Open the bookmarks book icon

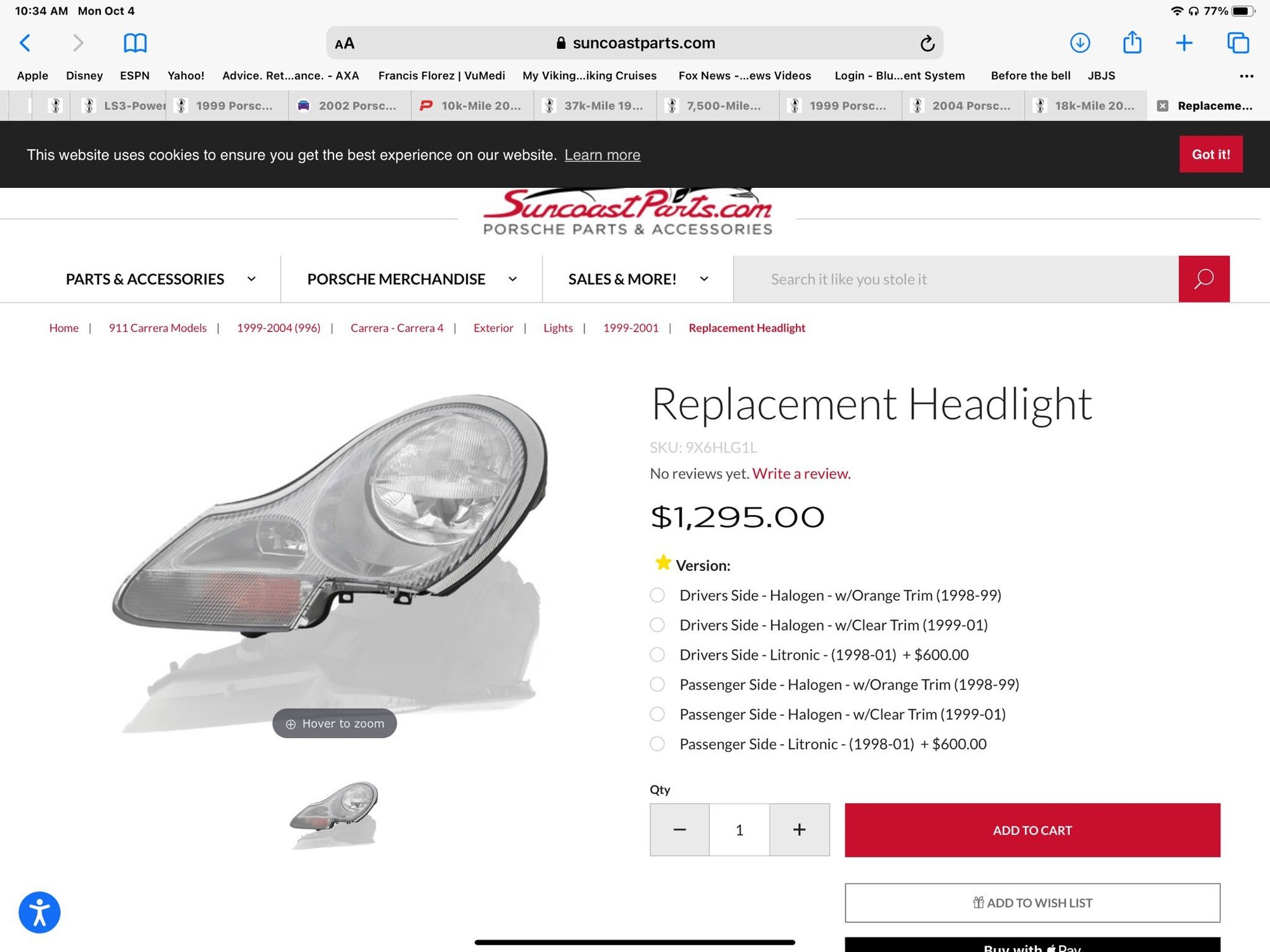click(x=135, y=43)
